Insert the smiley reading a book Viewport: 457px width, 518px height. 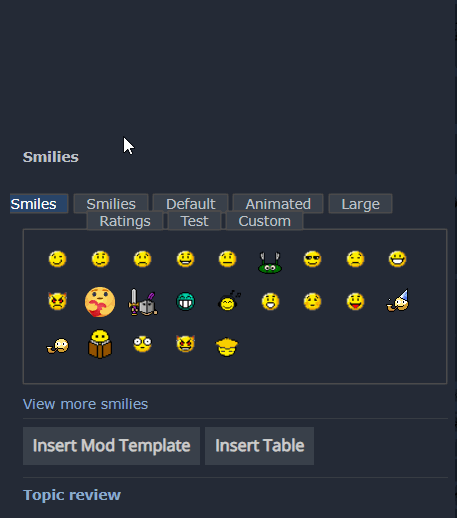point(100,344)
